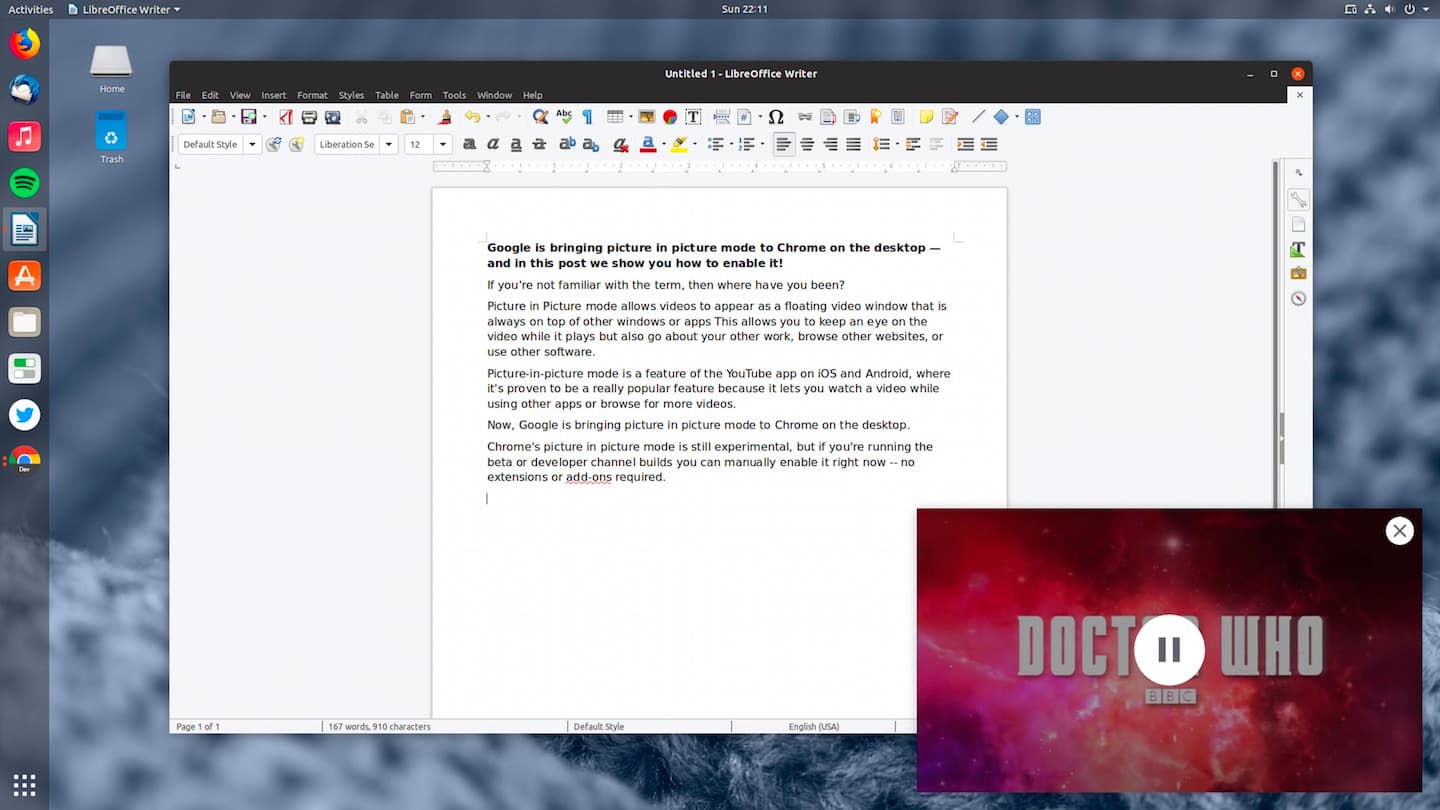Toggle formatting marks (pilcrow icon)

coord(587,117)
